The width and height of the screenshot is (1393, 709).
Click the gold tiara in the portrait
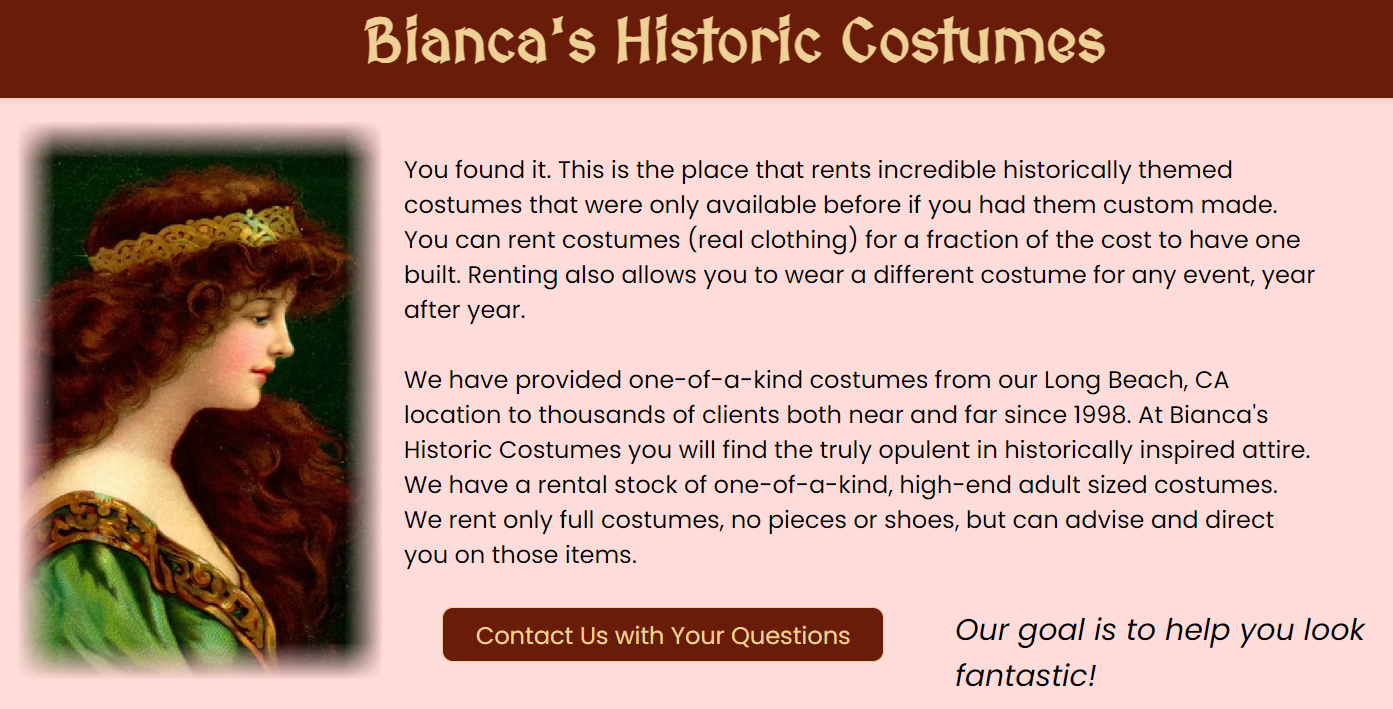click(x=193, y=237)
